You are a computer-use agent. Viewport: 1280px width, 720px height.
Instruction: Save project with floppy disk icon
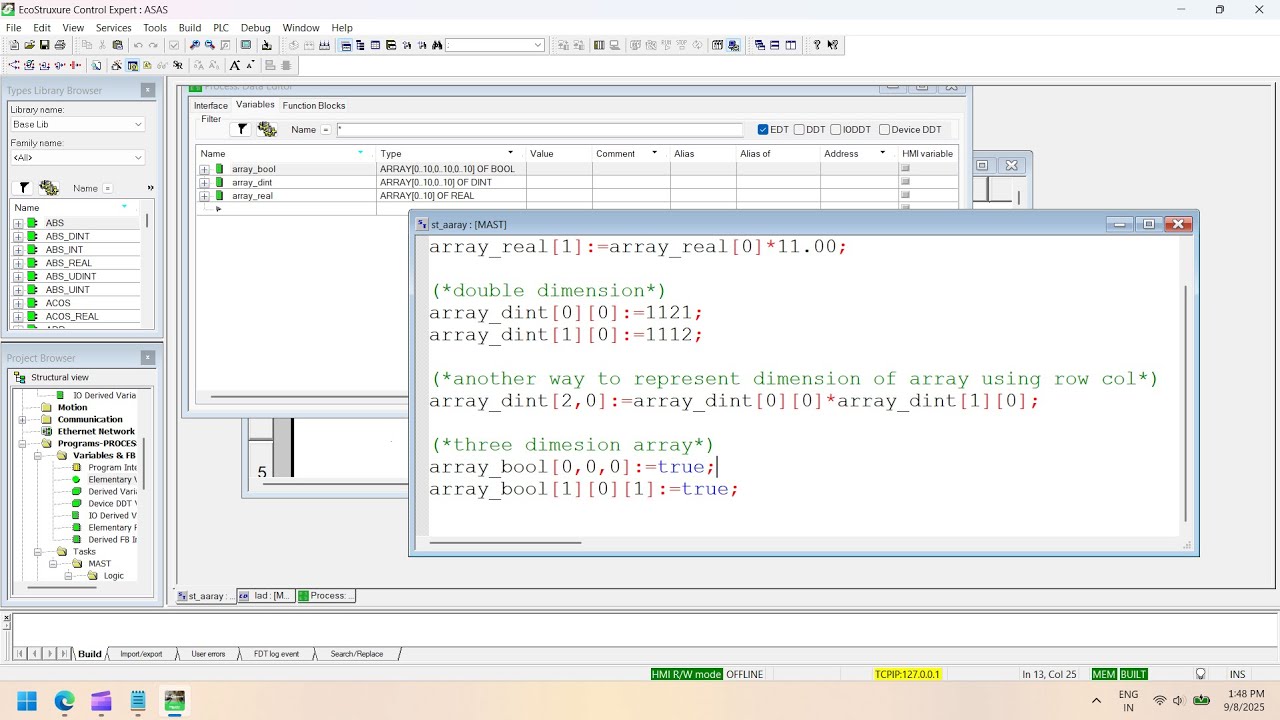(x=44, y=45)
